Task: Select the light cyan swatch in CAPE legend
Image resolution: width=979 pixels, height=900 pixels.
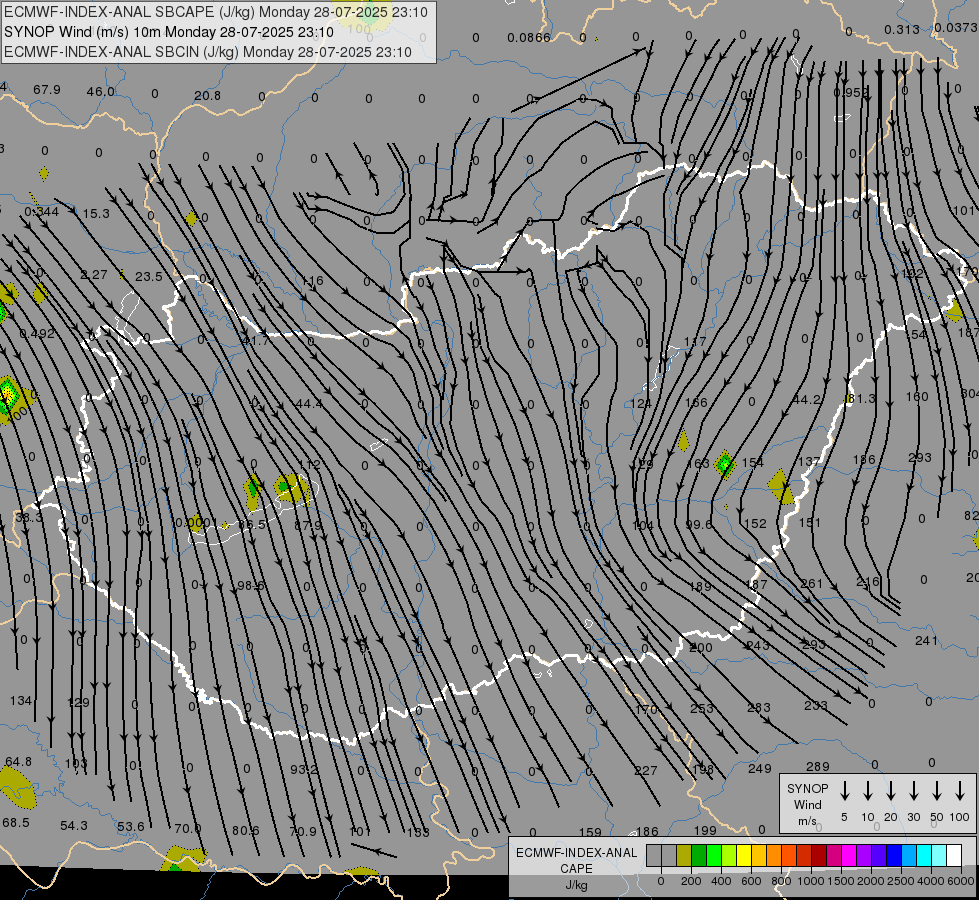Action: (x=938, y=855)
